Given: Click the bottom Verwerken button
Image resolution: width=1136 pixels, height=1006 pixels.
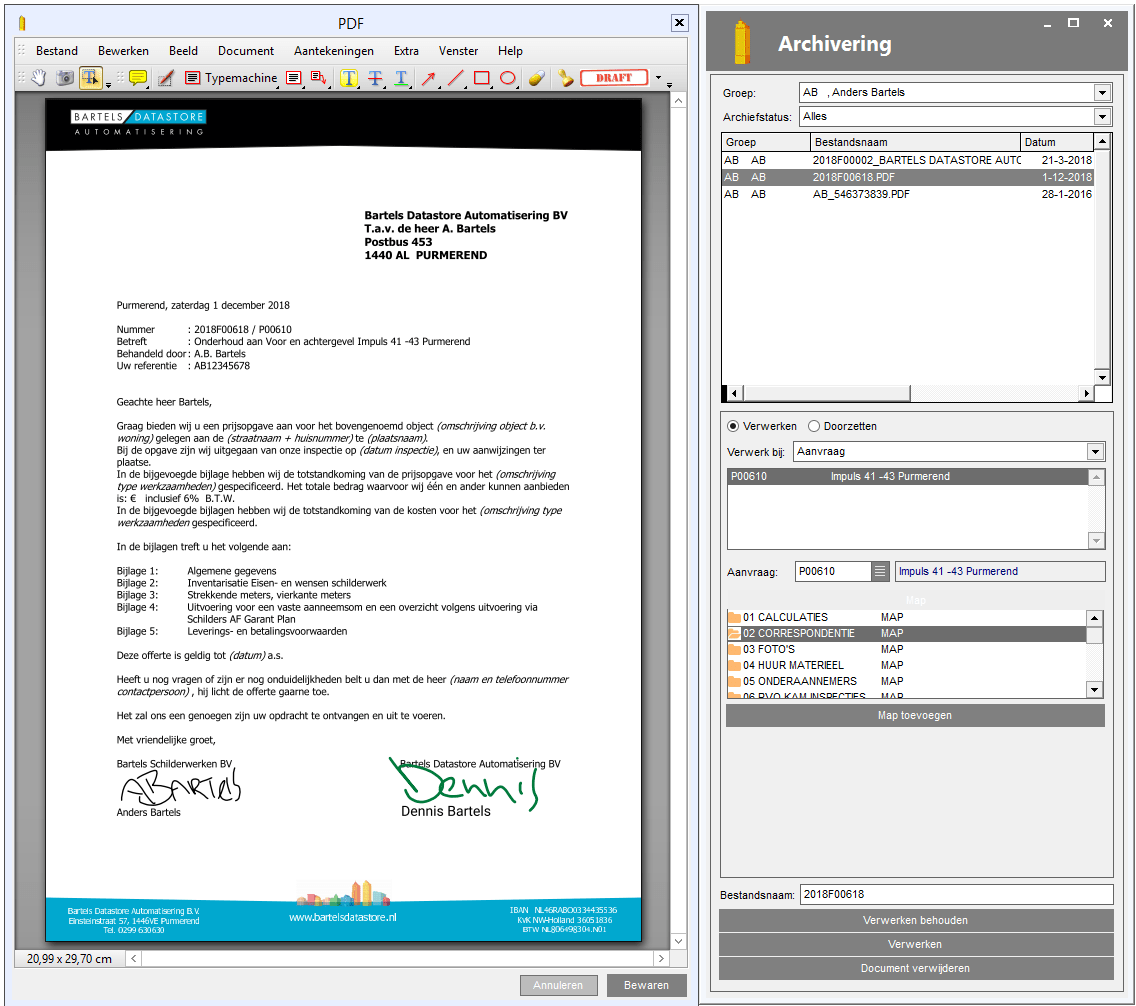Looking at the screenshot, I should click(x=916, y=944).
